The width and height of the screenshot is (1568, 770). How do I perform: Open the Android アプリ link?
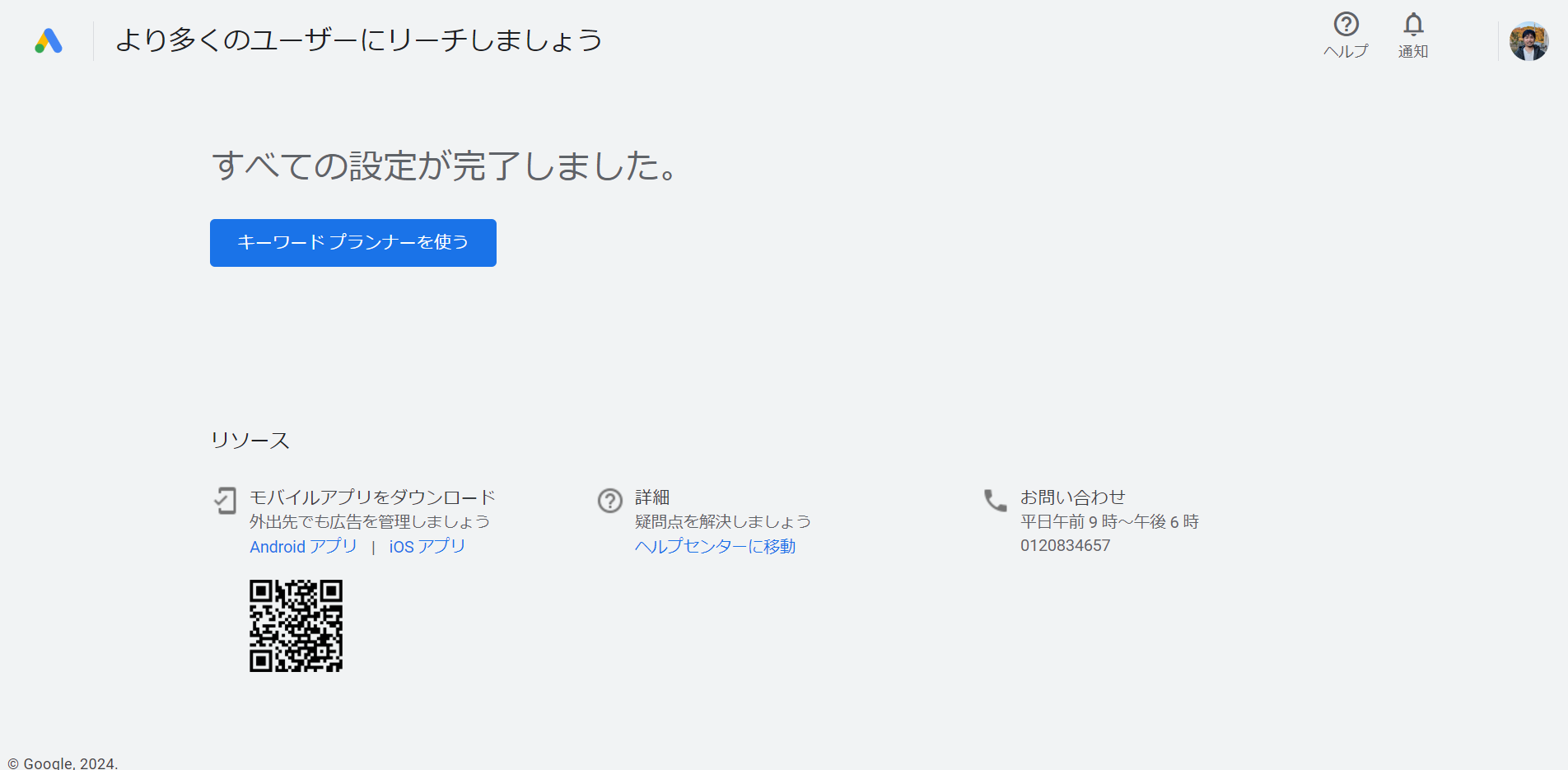click(x=304, y=547)
